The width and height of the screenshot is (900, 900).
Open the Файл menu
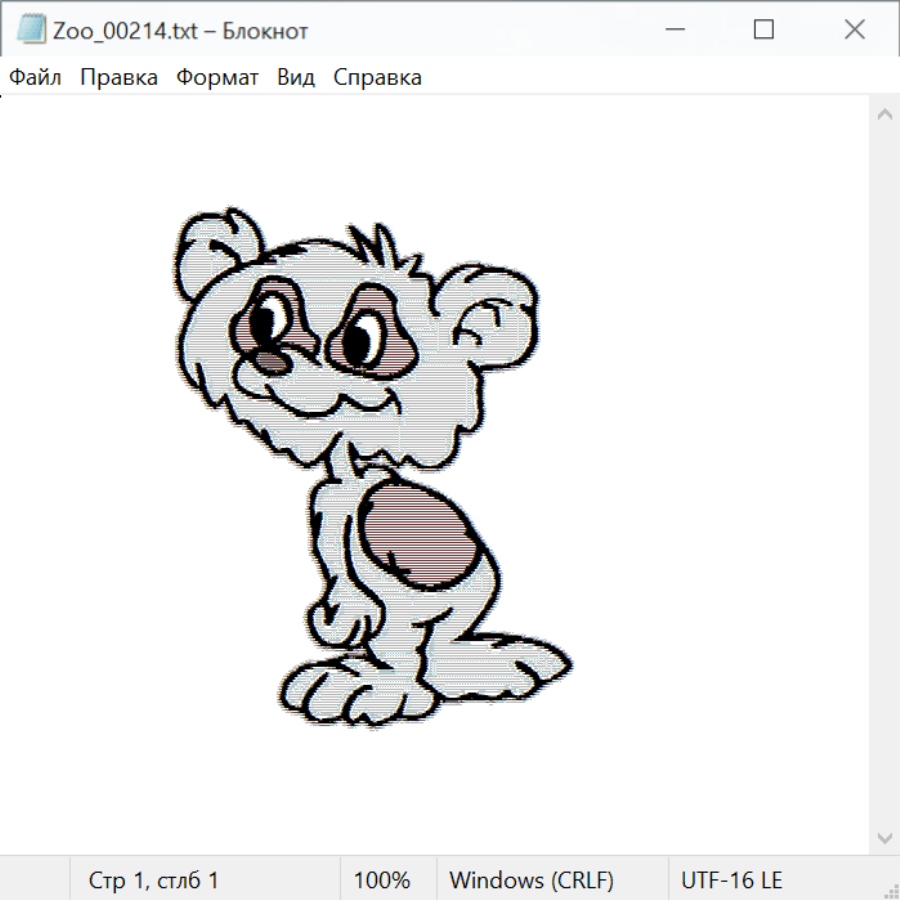(35, 78)
